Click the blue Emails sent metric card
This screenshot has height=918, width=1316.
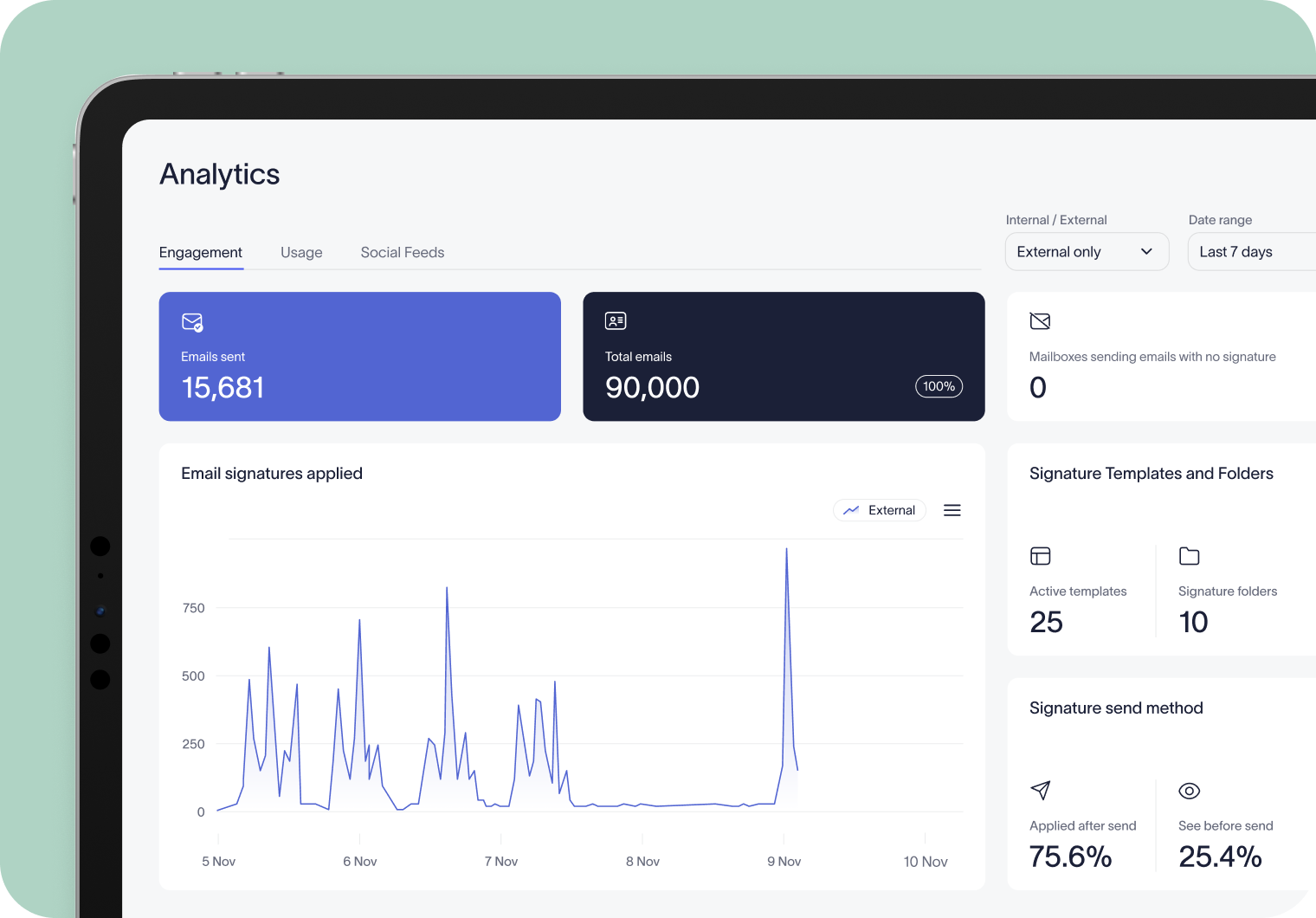[x=359, y=357]
